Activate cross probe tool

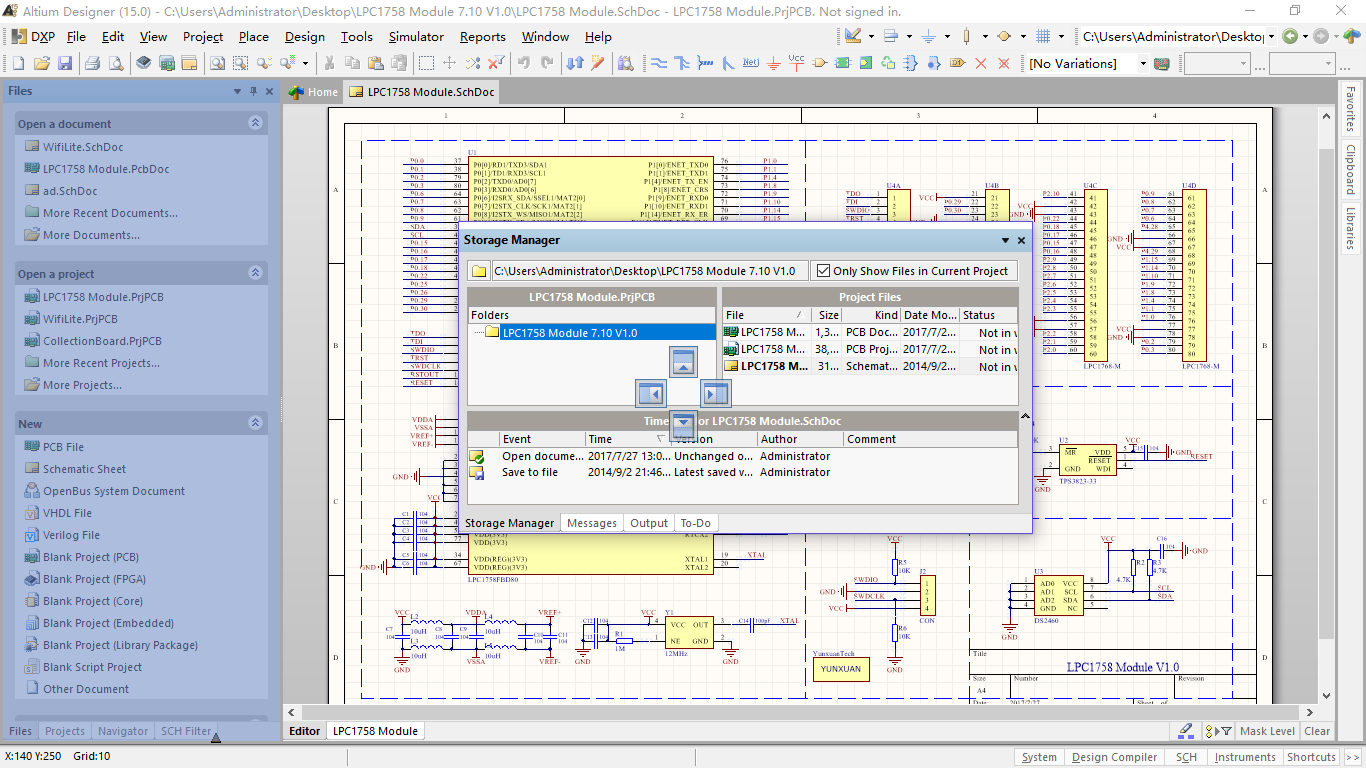[598, 63]
